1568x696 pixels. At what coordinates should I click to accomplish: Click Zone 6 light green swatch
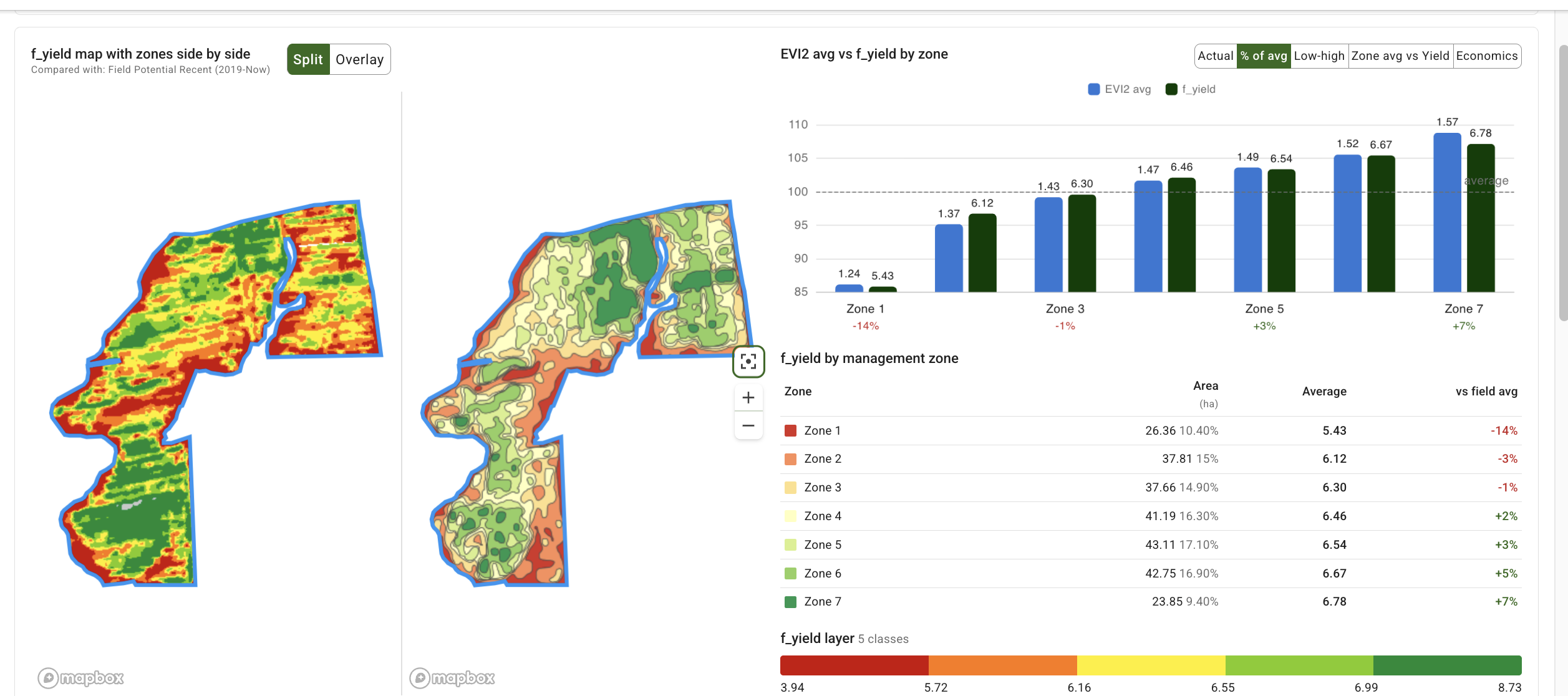pyautogui.click(x=790, y=574)
